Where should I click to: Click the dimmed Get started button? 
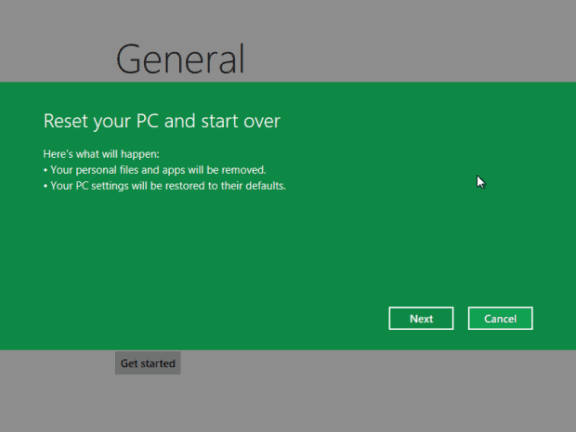(x=148, y=363)
